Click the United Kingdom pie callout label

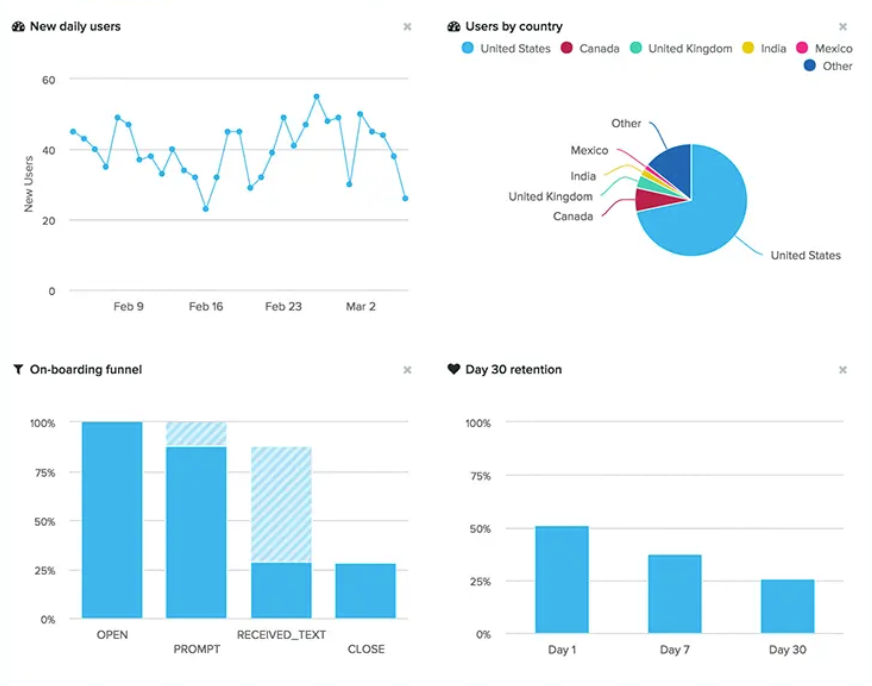[551, 197]
